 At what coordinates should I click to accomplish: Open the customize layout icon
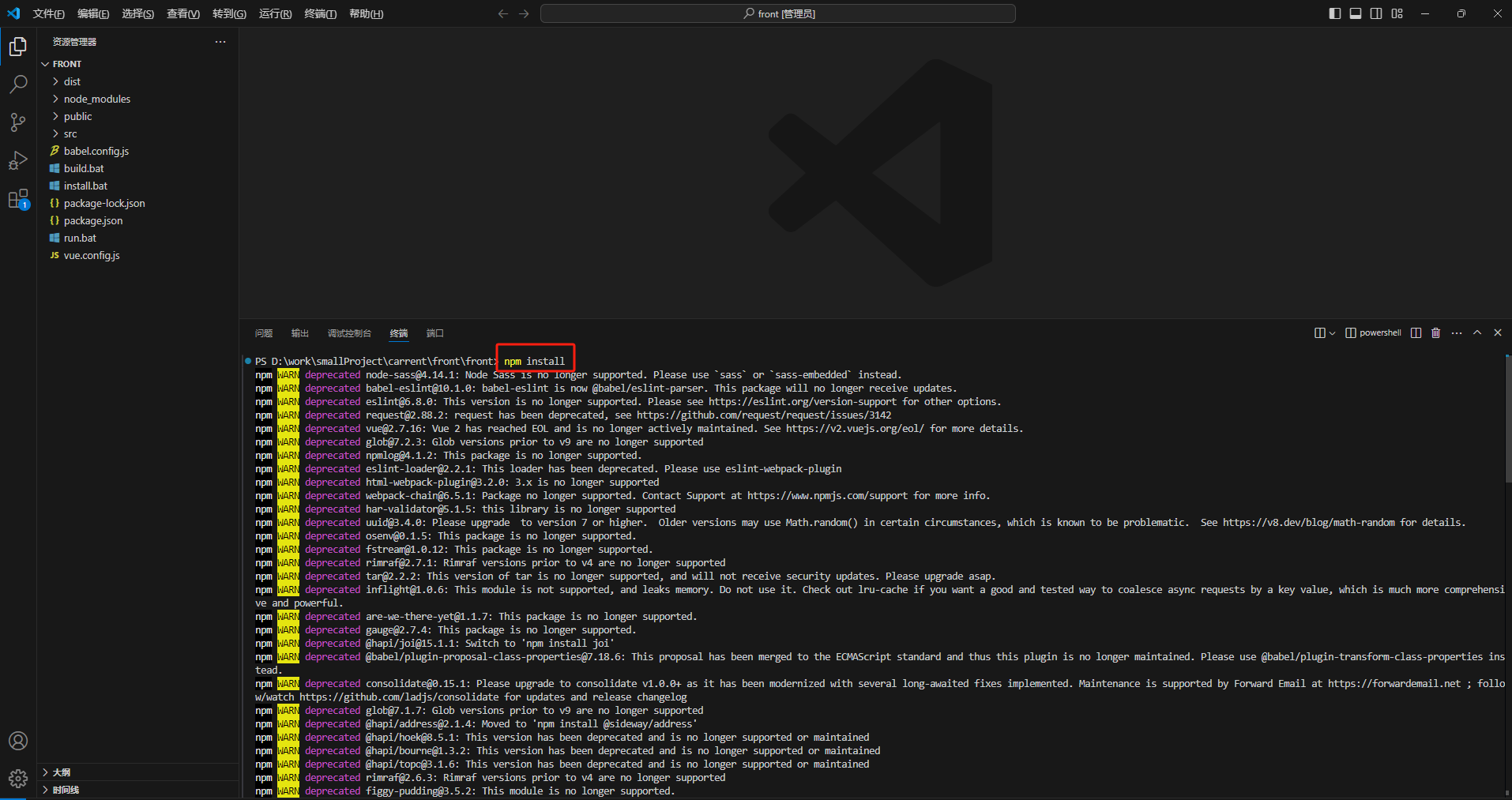click(1397, 13)
